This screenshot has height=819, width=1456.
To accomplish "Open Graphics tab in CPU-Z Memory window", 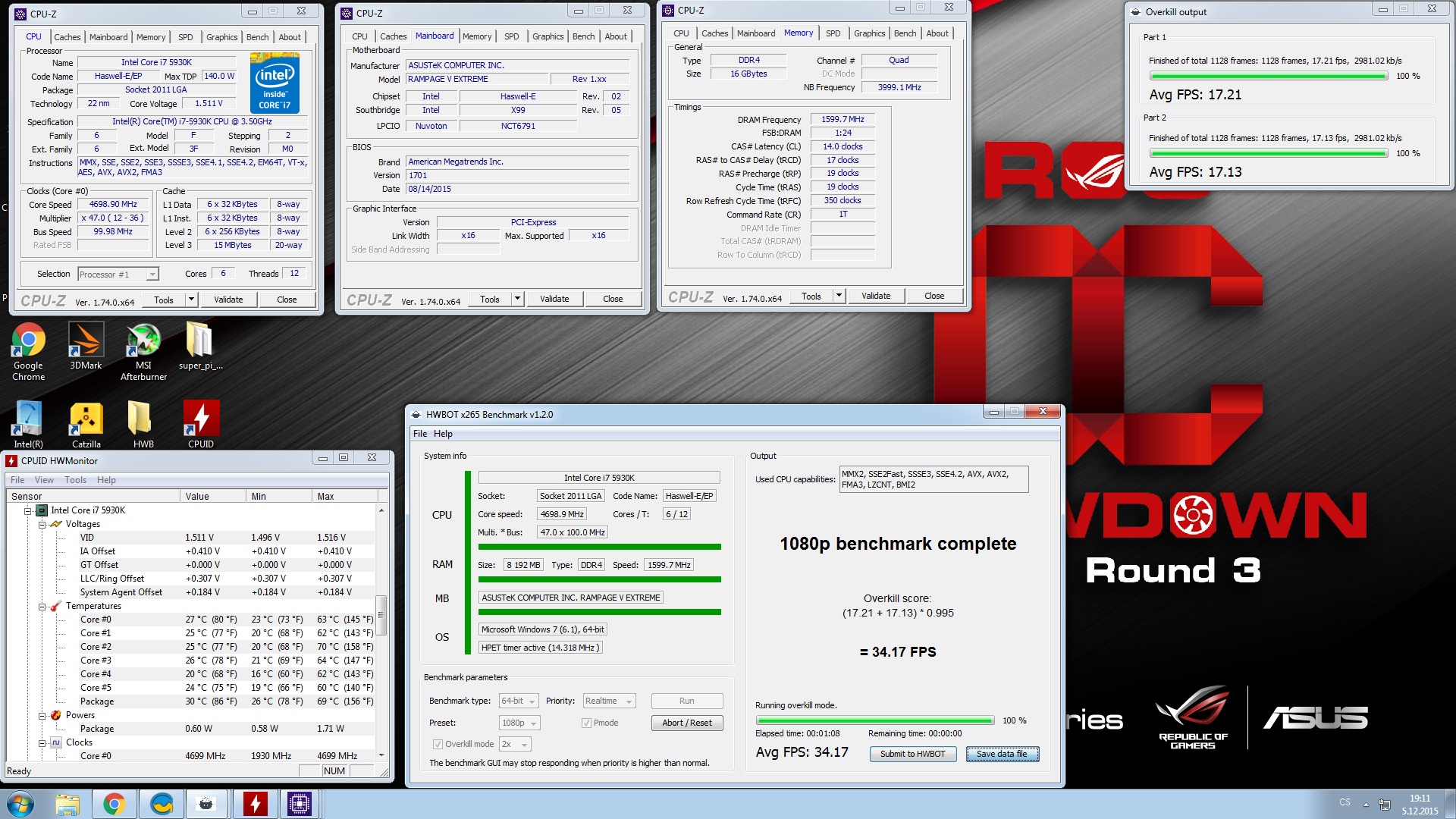I will 869,33.
